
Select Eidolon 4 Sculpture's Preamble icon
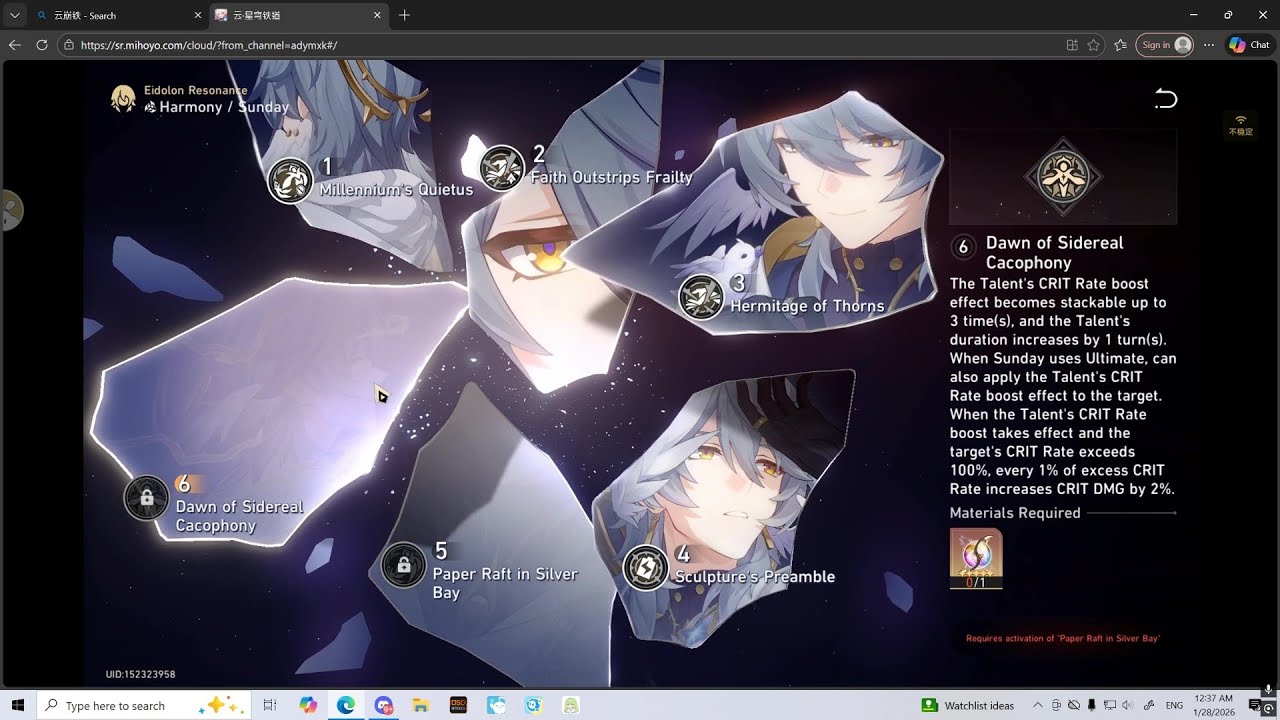(x=645, y=568)
